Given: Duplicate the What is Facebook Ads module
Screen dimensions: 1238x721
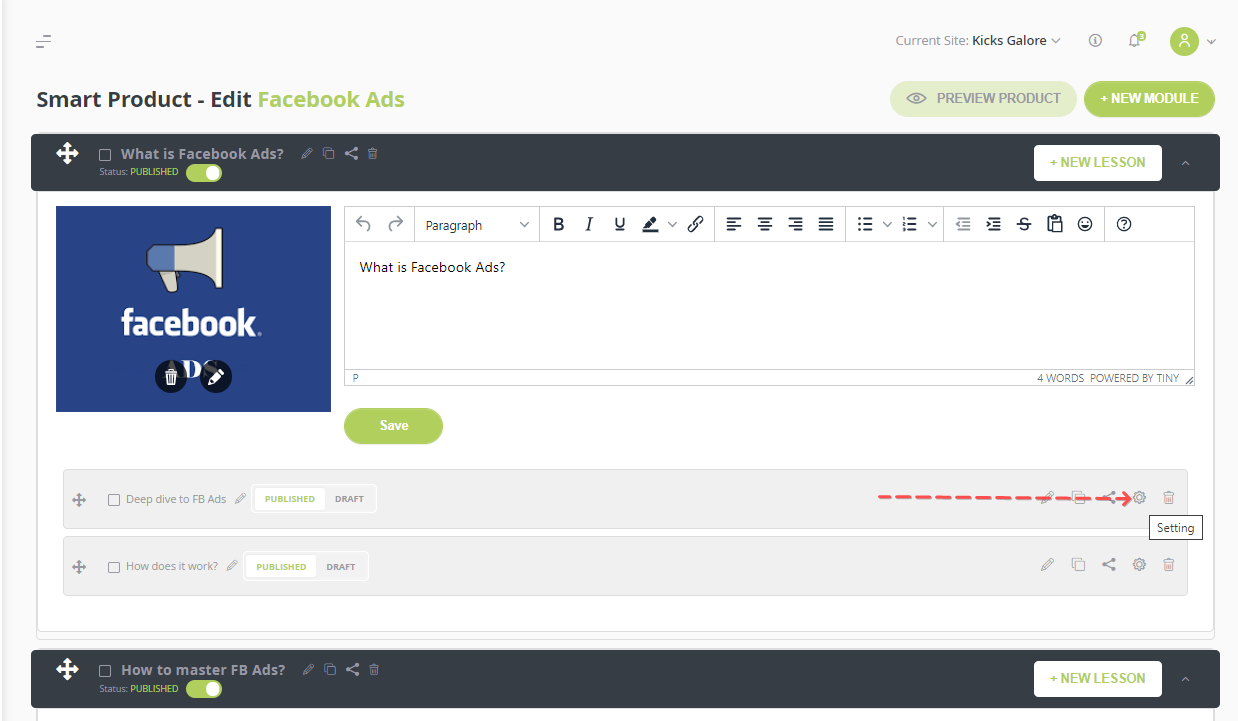Looking at the screenshot, I should pos(329,154).
